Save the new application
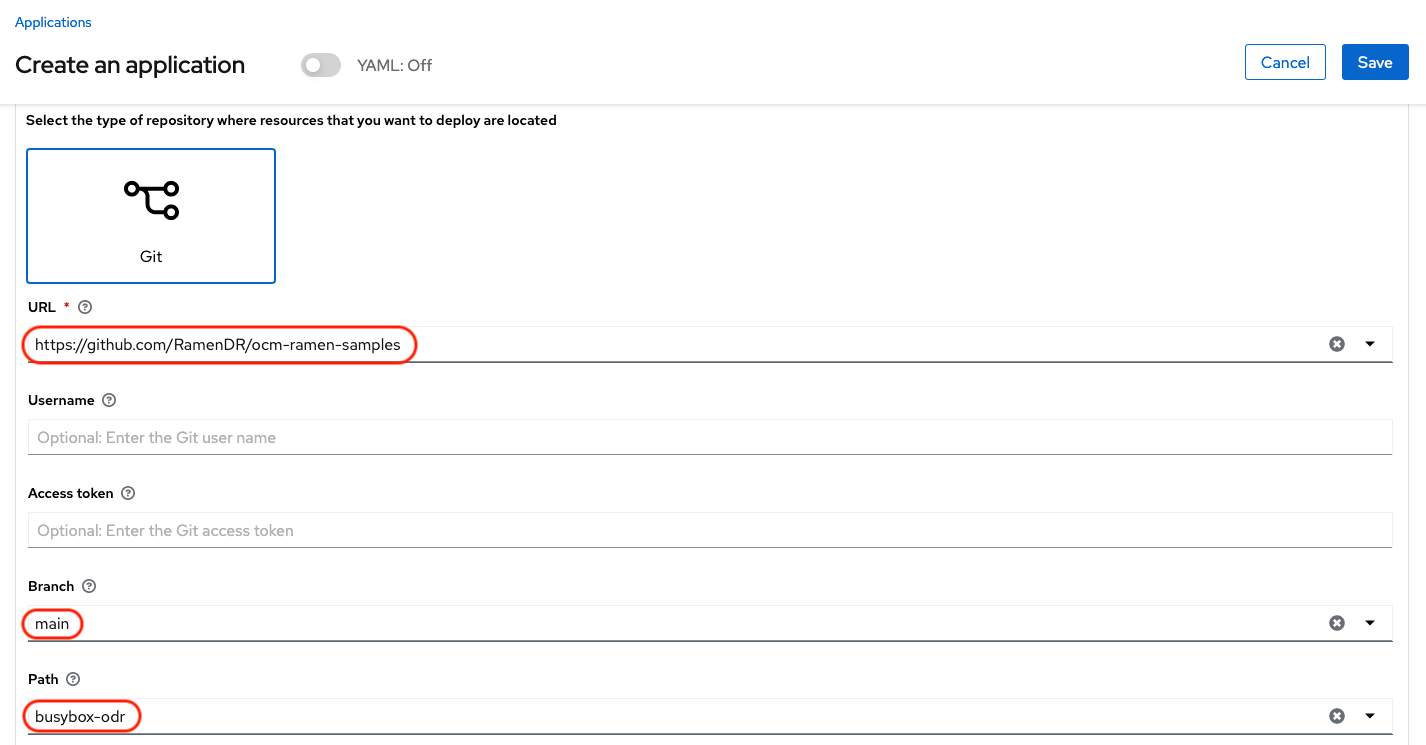The image size is (1426, 745). click(x=1375, y=62)
